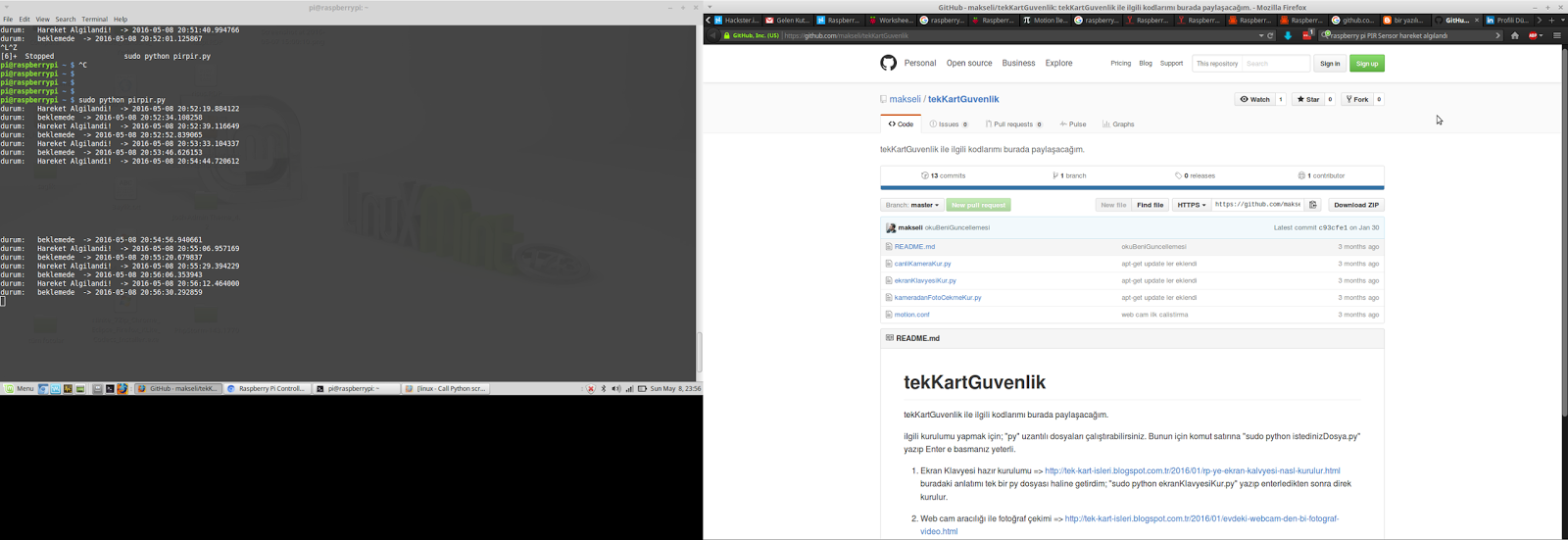
Task: Close the active GitHub browser tab
Action: pyautogui.click(x=1477, y=20)
